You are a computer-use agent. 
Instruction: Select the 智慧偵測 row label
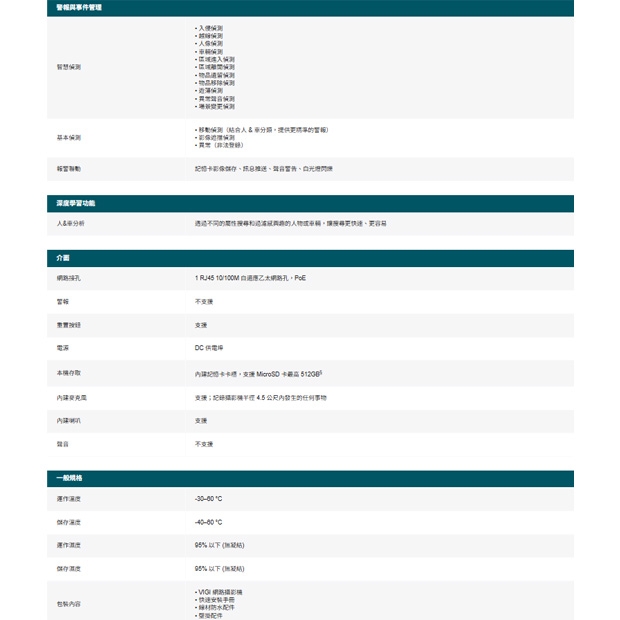[x=69, y=67]
